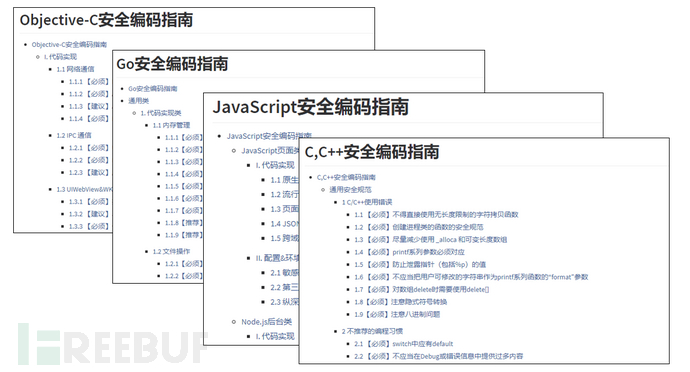Click 1.9 注意八进制问题 link

pyautogui.click(x=397, y=314)
